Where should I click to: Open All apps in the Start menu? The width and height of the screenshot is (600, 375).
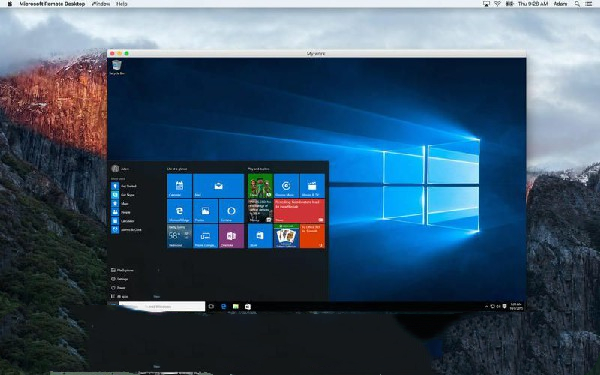click(x=120, y=297)
